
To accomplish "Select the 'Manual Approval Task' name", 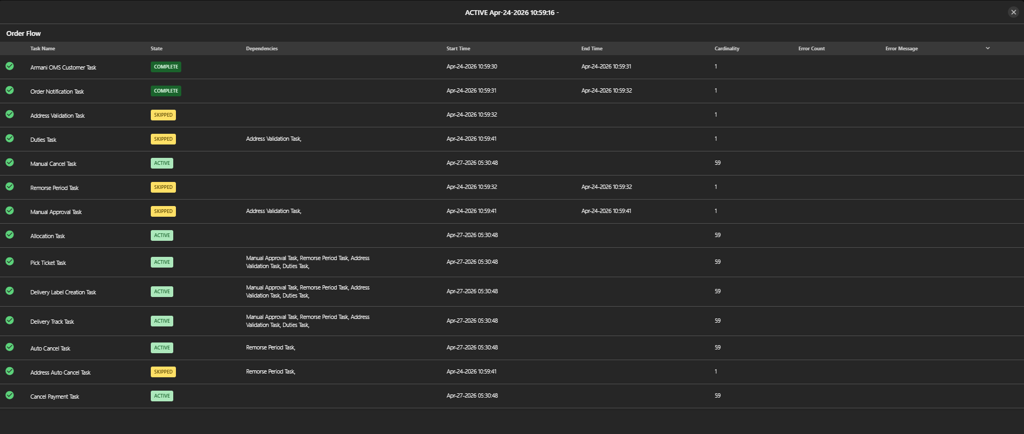I will click(x=56, y=212).
